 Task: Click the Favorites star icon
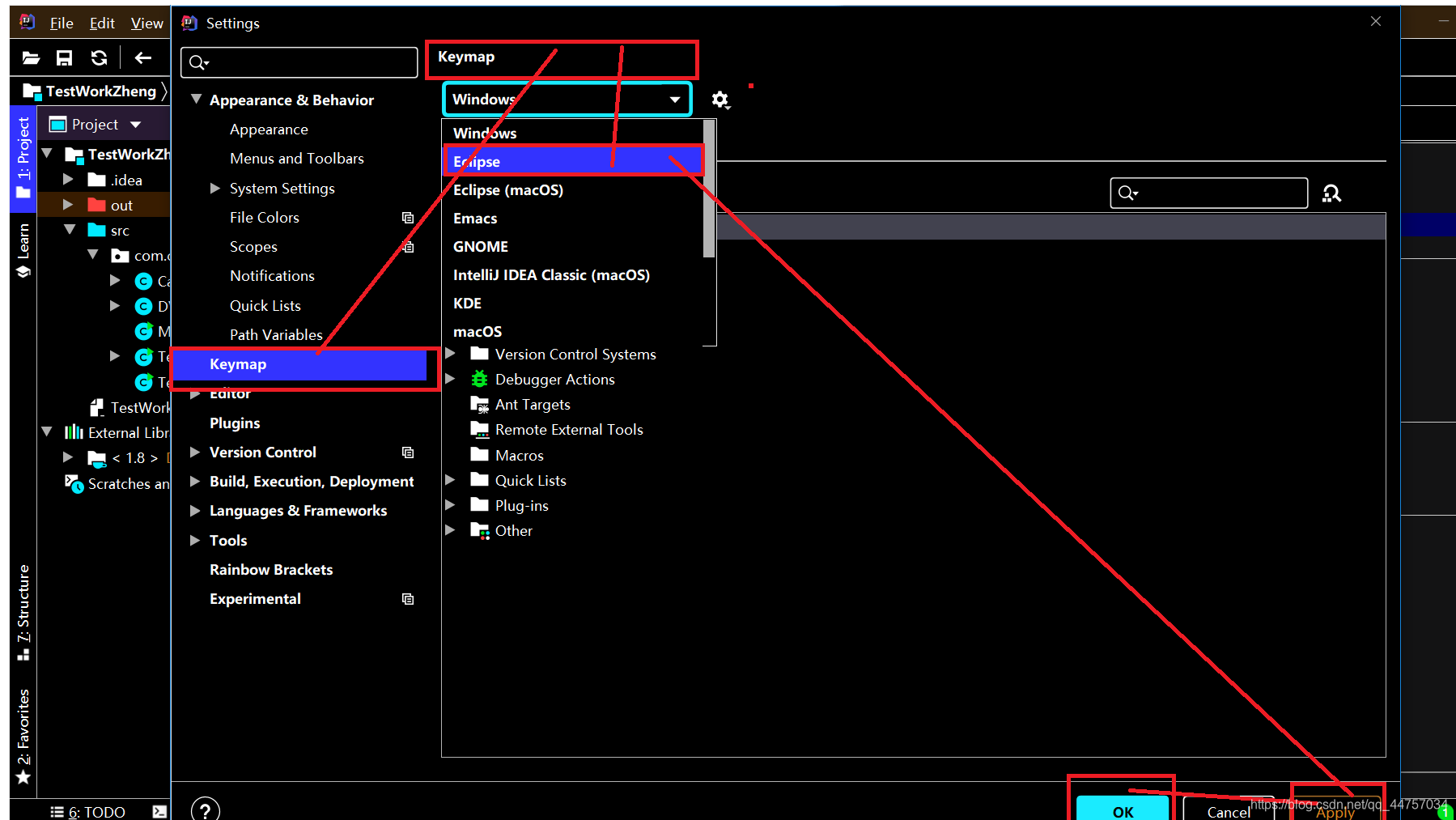coord(23,777)
